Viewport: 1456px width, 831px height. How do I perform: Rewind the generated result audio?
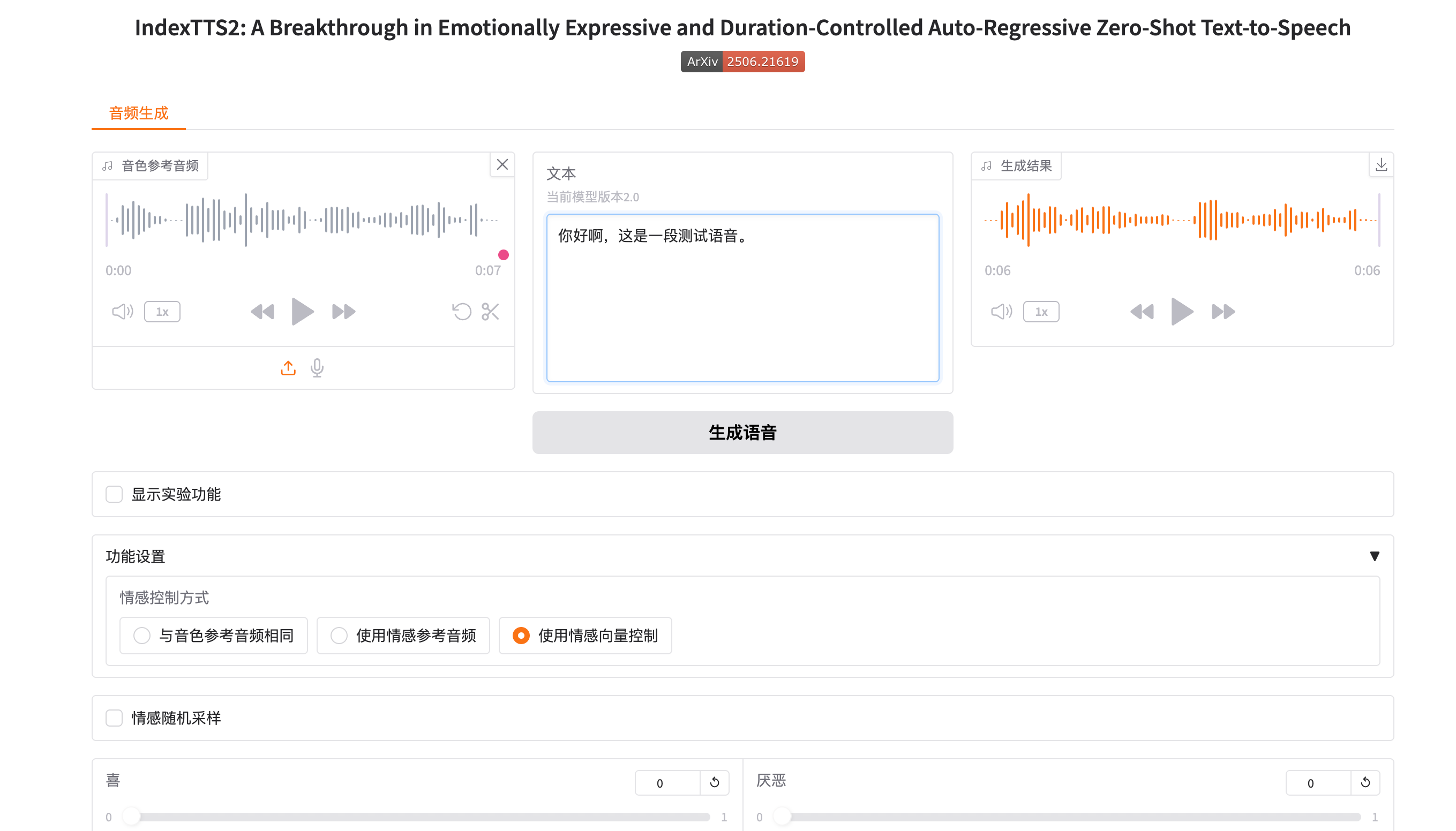pyautogui.click(x=1142, y=312)
